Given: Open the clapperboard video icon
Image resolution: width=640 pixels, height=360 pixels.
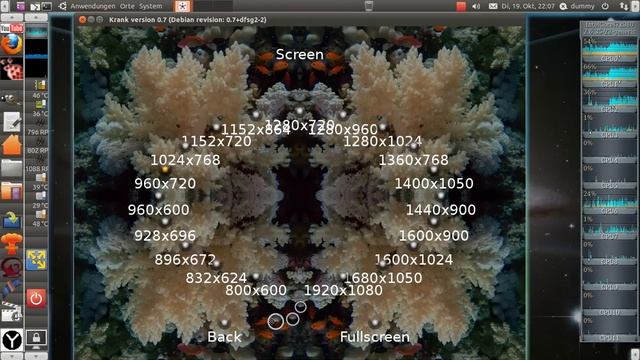Looking at the screenshot, I should tap(11, 313).
